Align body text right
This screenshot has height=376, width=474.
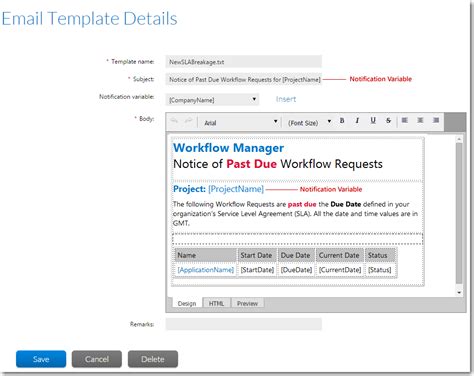click(x=436, y=120)
